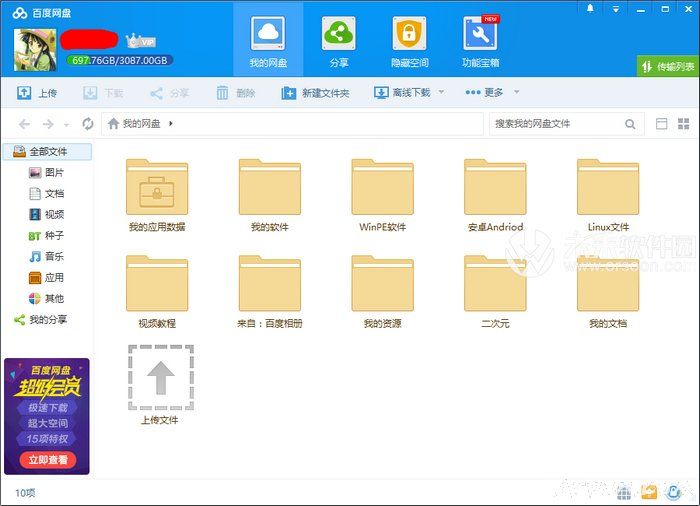Switch to list view layout
This screenshot has width=700, height=506.
[x=662, y=124]
